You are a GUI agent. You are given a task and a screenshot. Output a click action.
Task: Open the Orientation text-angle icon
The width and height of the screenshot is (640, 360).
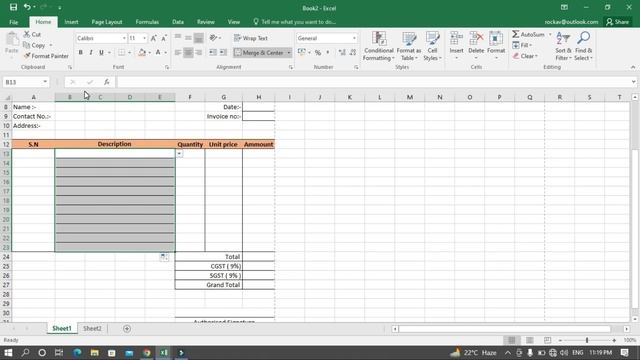click(x=213, y=38)
